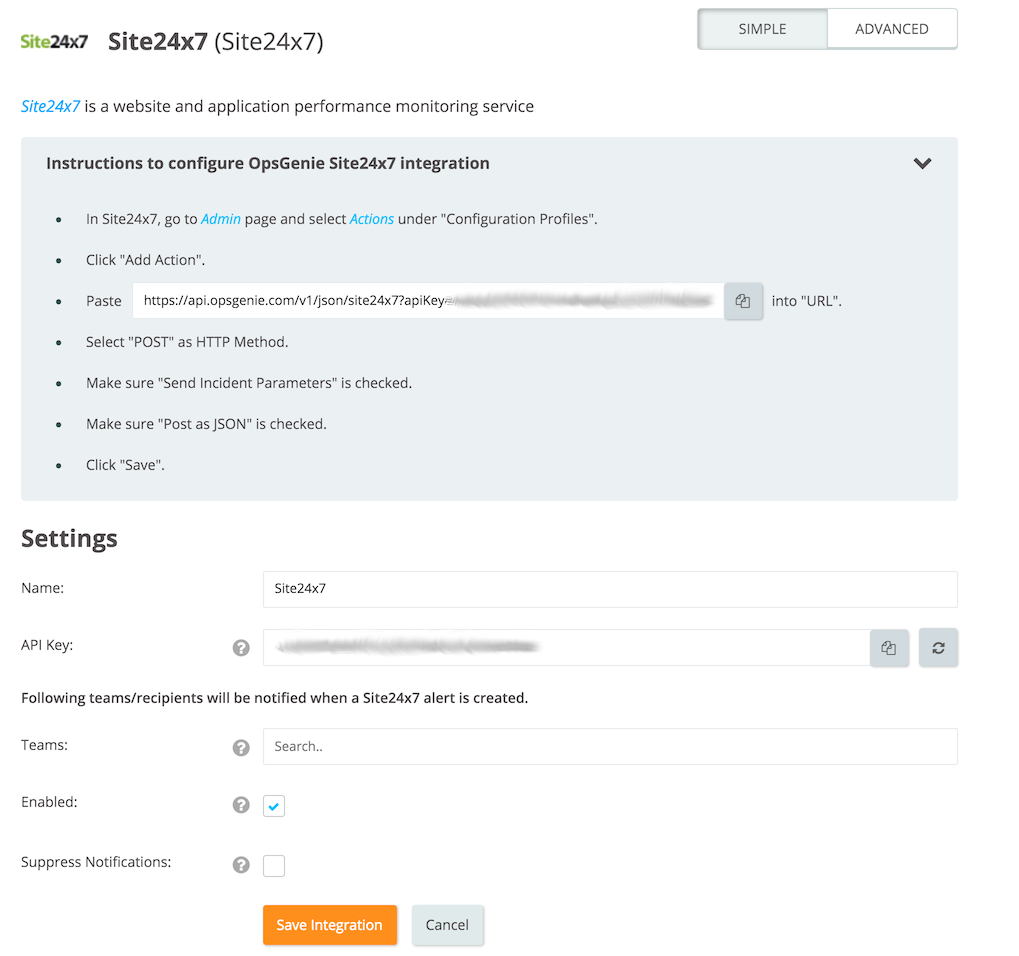
Task: Switch to the ADVANCED tab
Action: 892,29
